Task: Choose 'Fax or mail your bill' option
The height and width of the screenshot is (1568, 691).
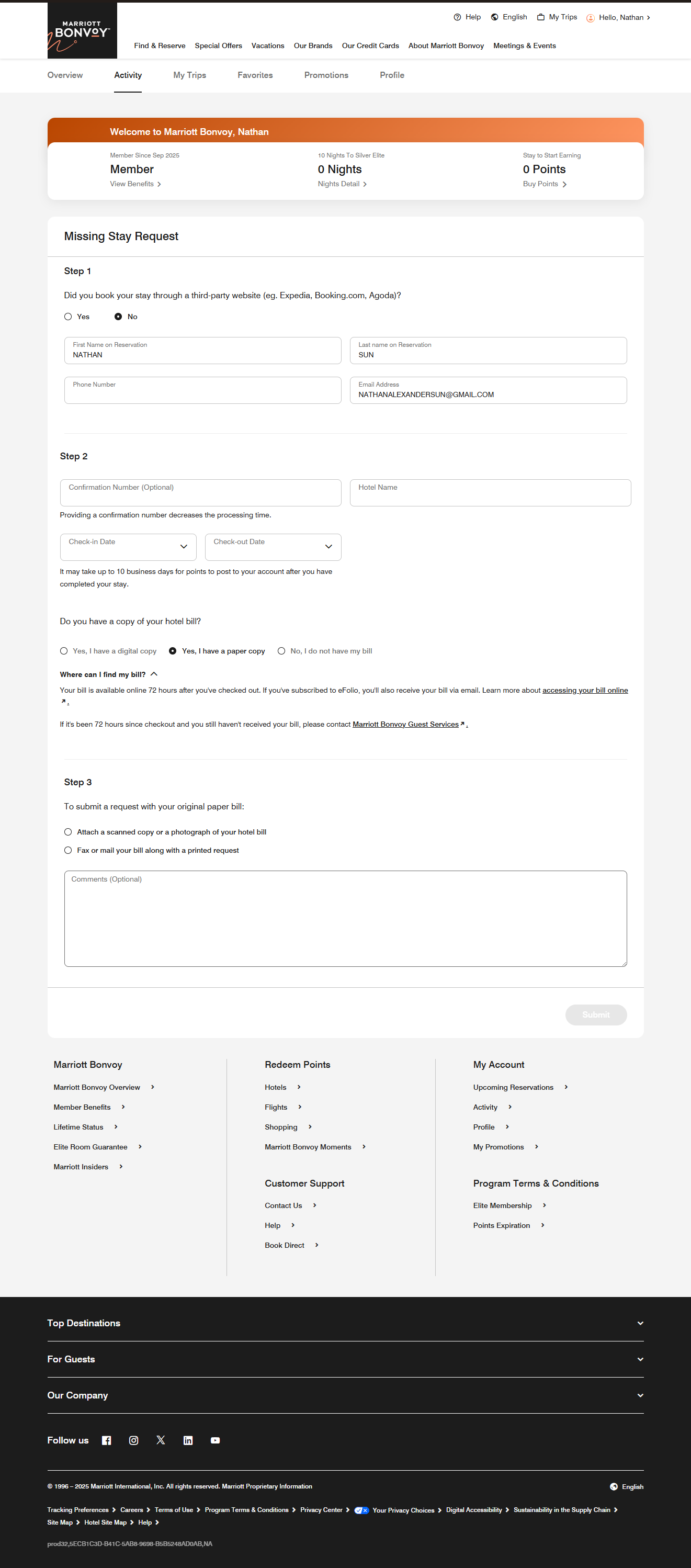Action: (x=68, y=850)
